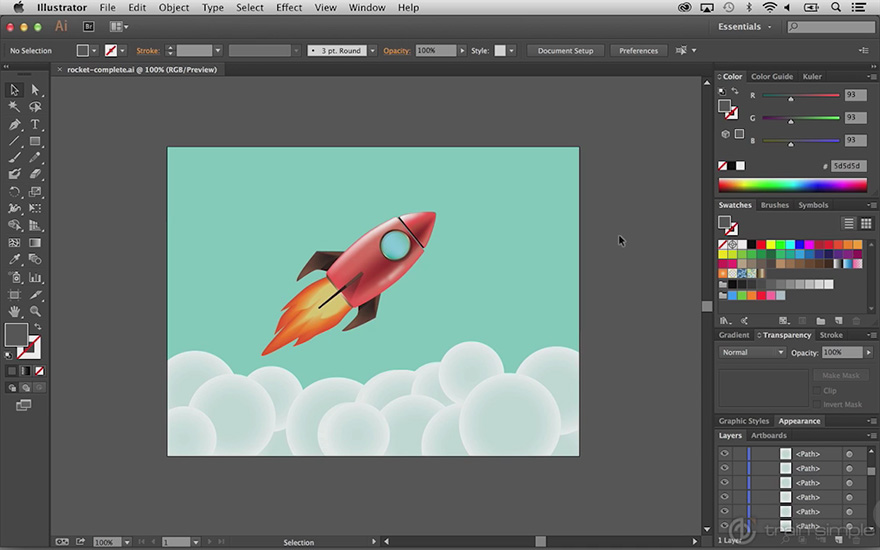Open the 3 pt. Round brush dropdown
The height and width of the screenshot is (550, 880).
click(x=372, y=51)
